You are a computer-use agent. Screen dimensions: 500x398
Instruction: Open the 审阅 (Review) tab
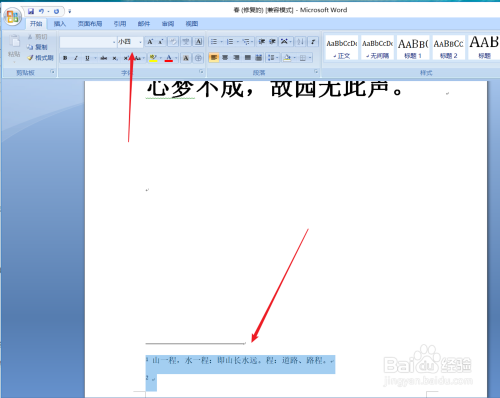coord(168,24)
